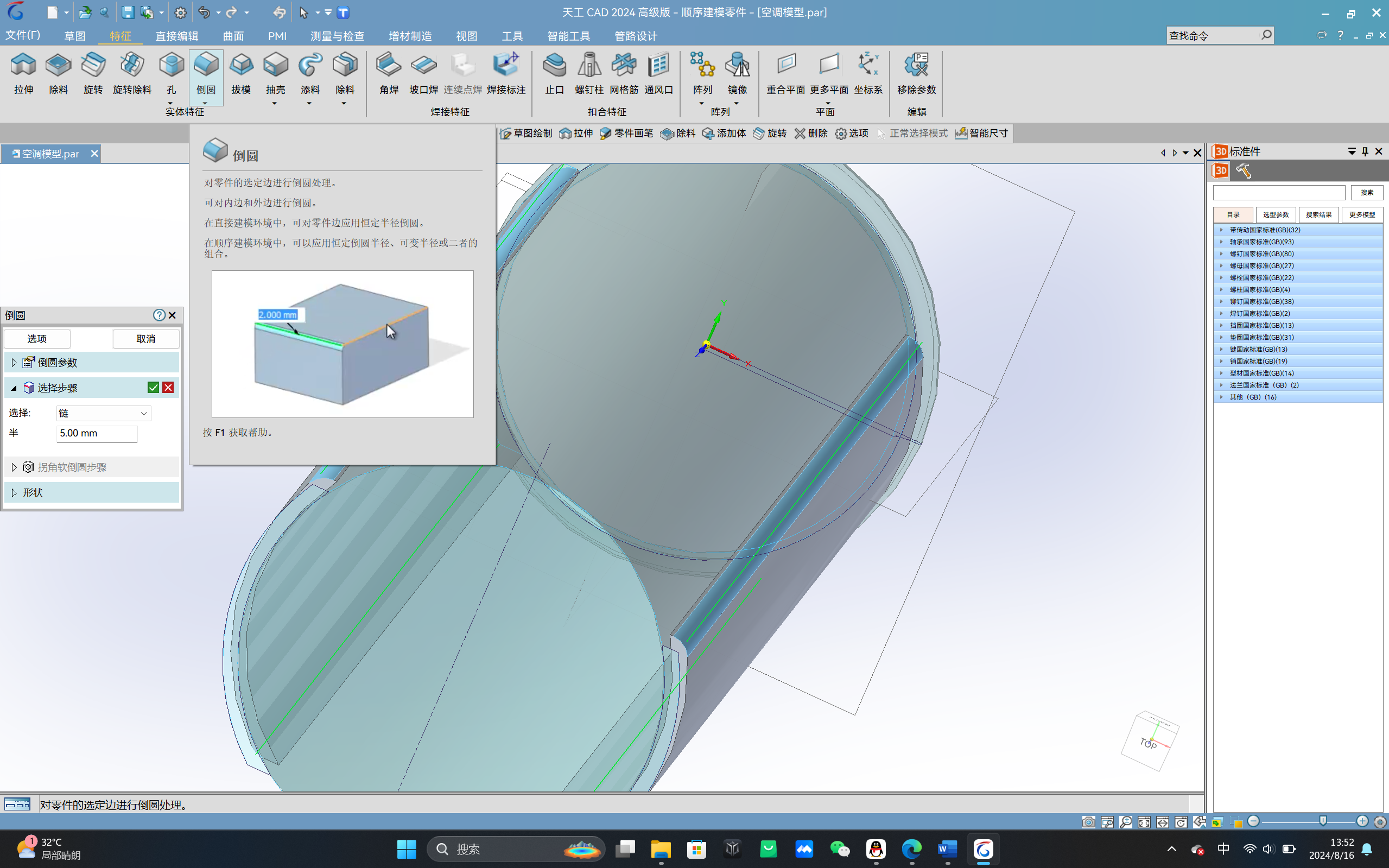Switch to 直接编辑 ribbon tab

pos(177,36)
